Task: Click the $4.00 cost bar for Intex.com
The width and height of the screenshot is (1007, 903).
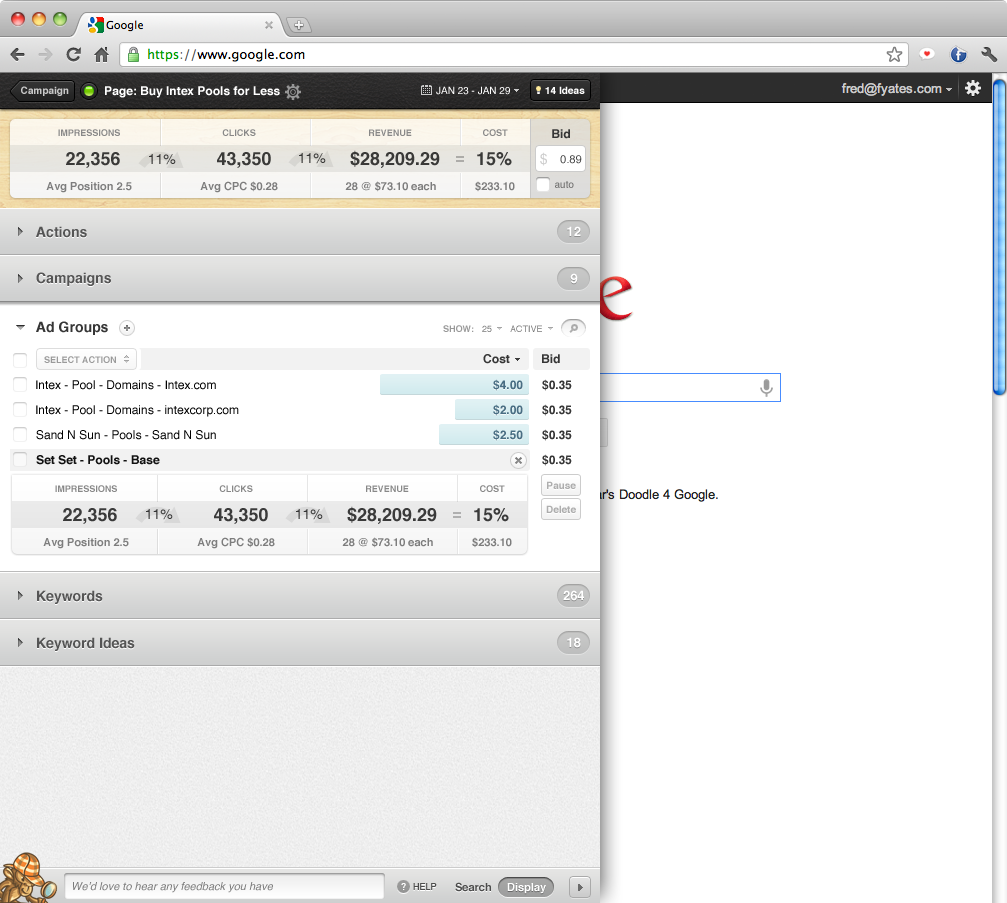Action: pyautogui.click(x=455, y=385)
